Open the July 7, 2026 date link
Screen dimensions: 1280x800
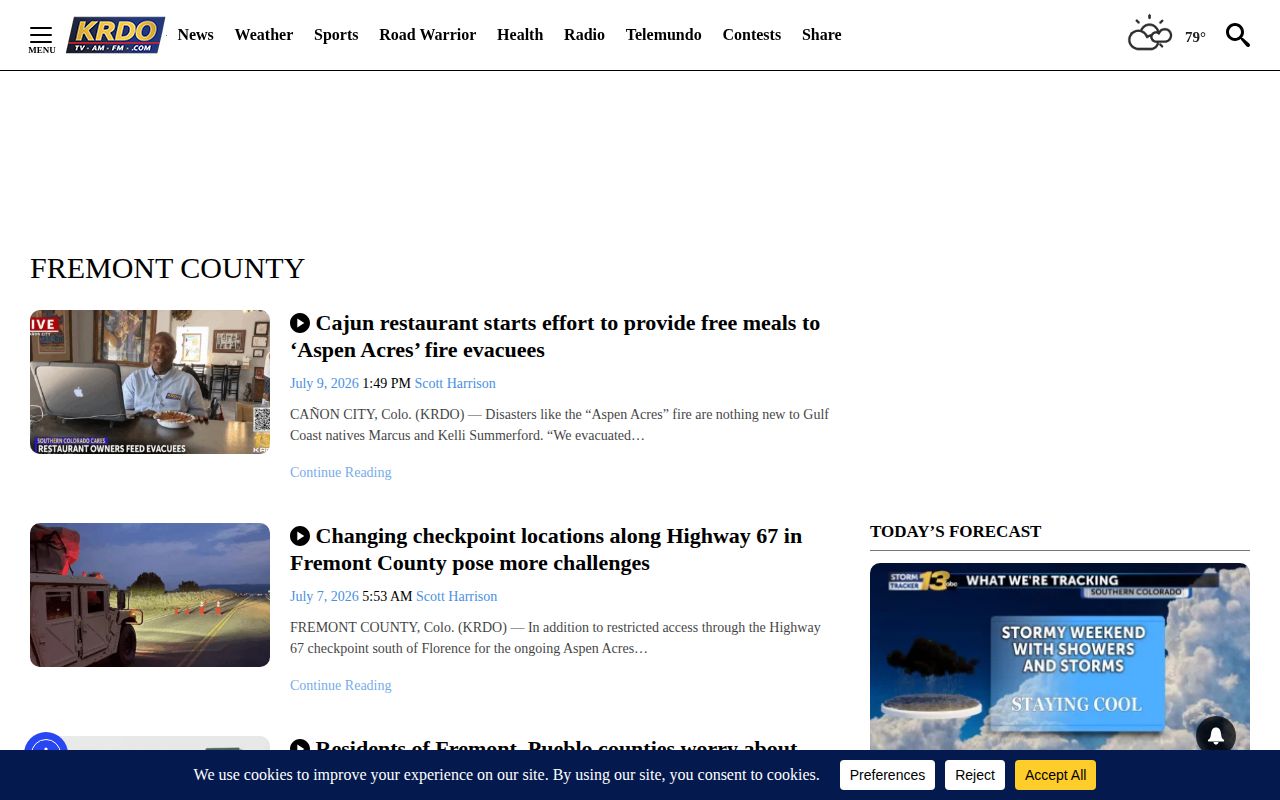tap(324, 596)
